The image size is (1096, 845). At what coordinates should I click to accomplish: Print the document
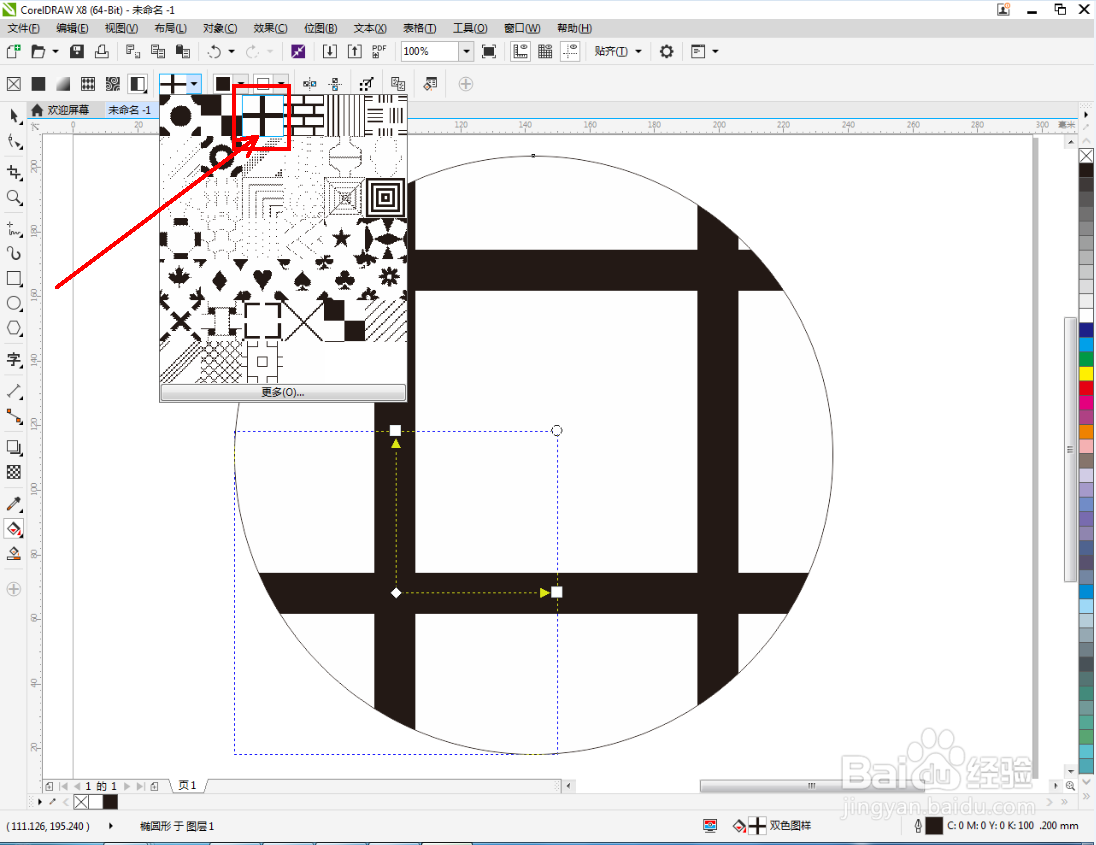(102, 51)
